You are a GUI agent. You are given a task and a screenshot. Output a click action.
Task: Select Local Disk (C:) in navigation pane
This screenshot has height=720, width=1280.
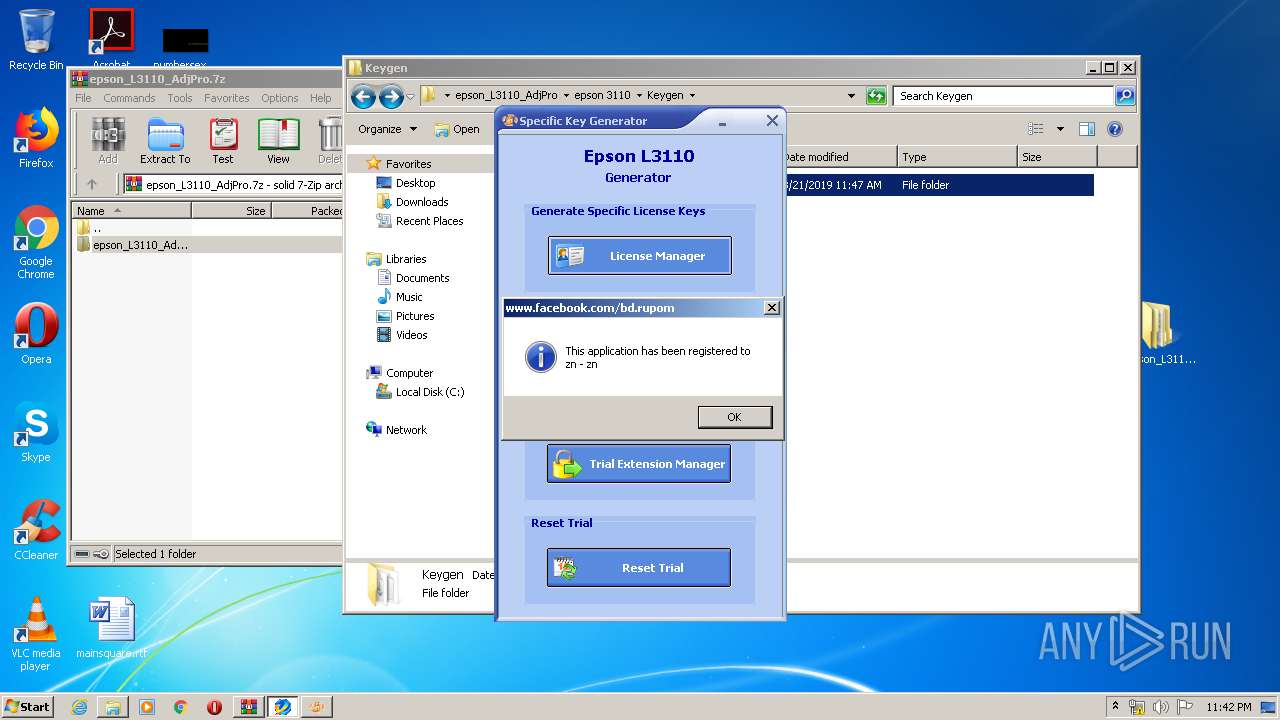429,392
